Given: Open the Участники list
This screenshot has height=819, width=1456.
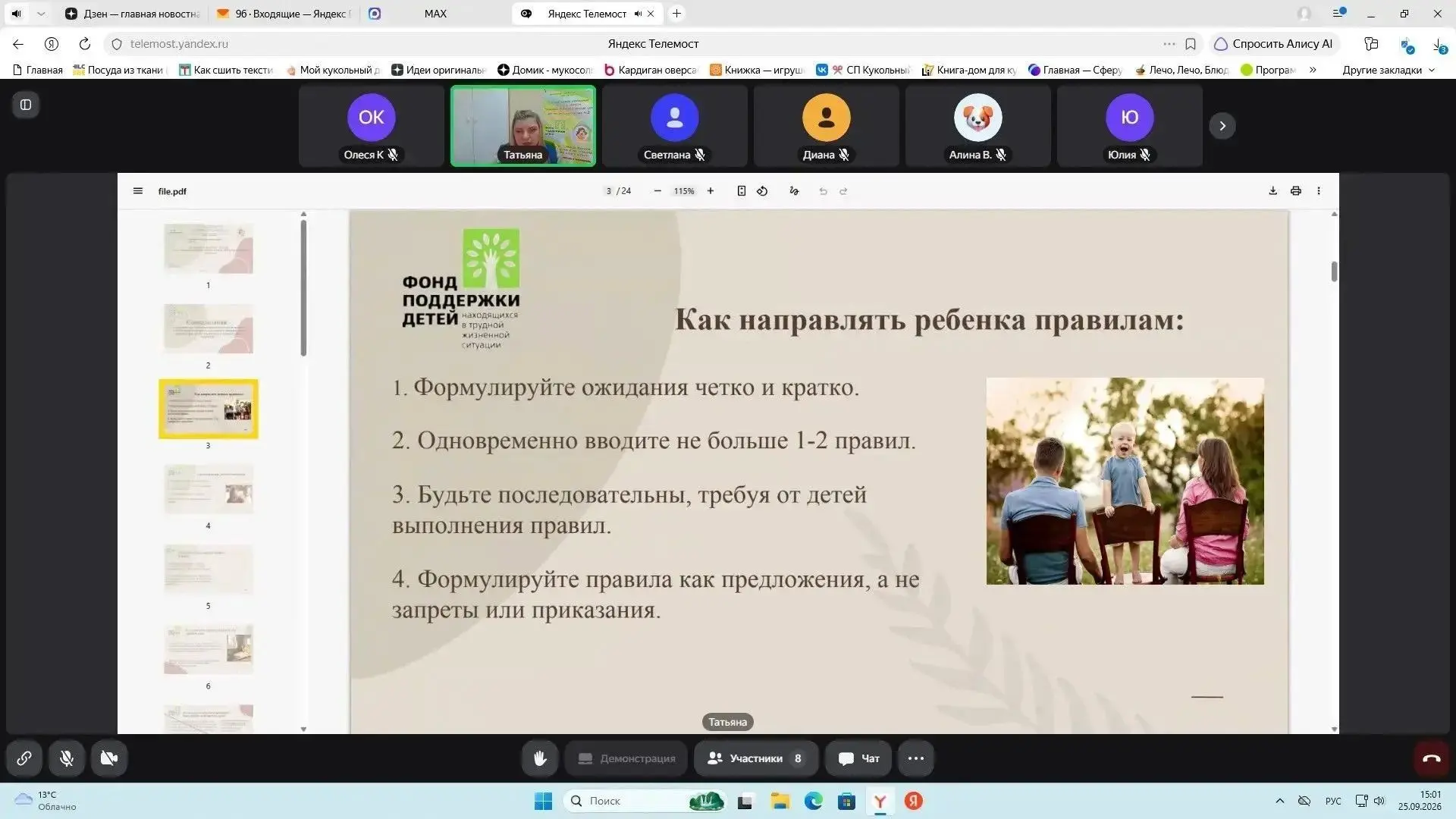Looking at the screenshot, I should pyautogui.click(x=756, y=758).
